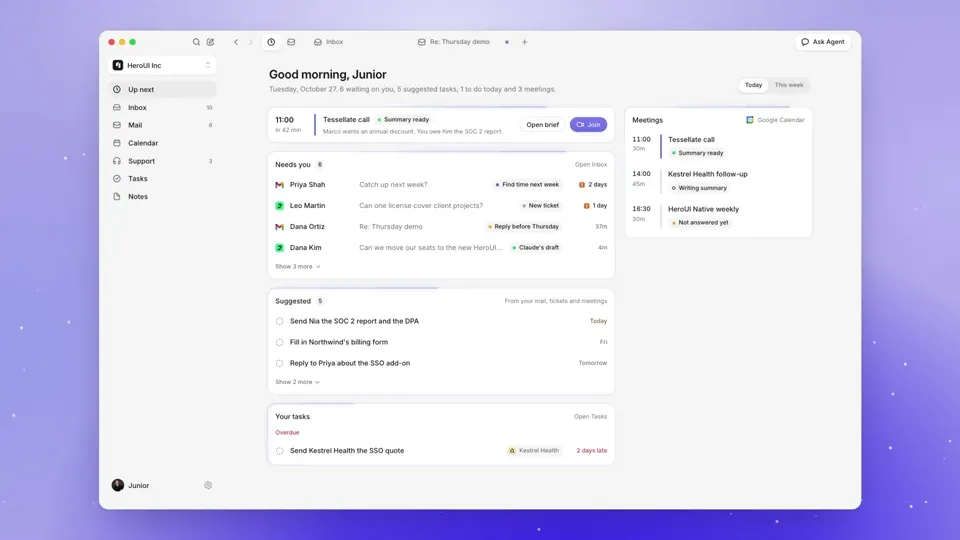Click the Calendar sidebar icon

tap(117, 143)
